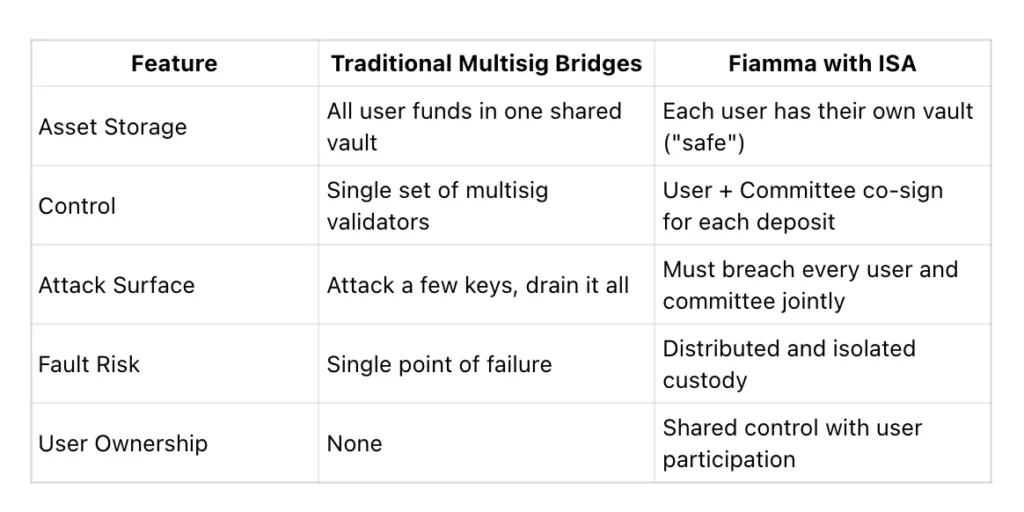Select the User Ownership row label
This screenshot has height=512, width=1024.
pos(123,444)
